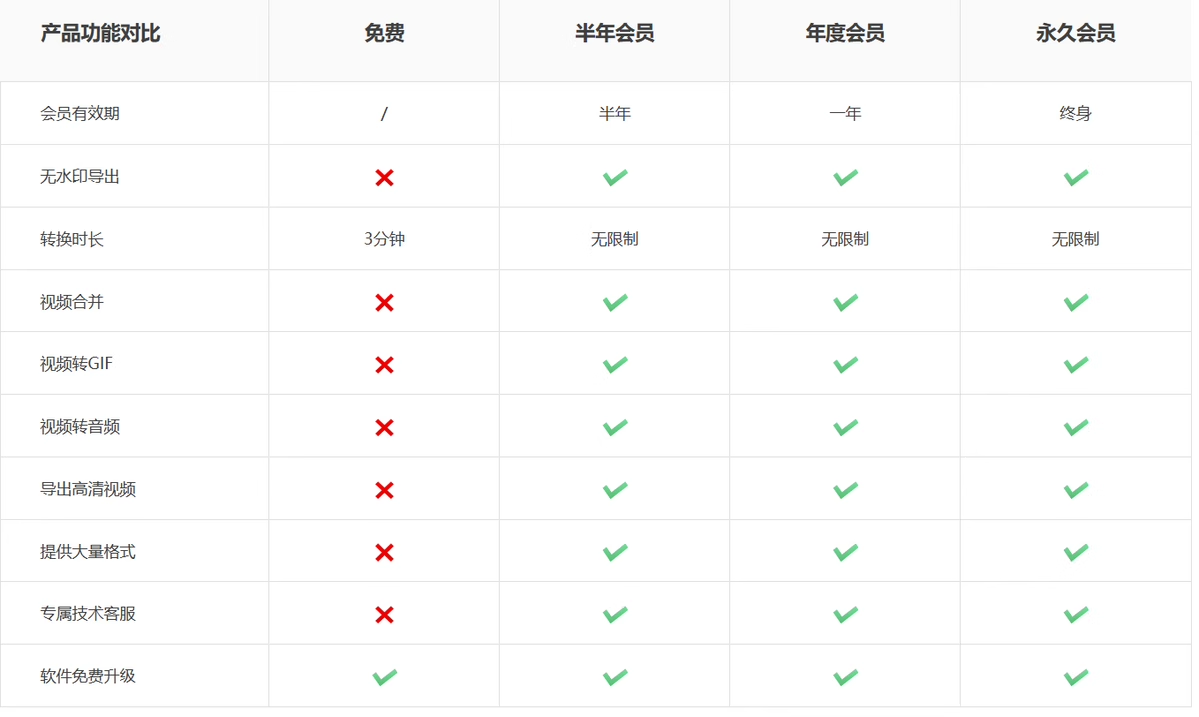The width and height of the screenshot is (1199, 717).
Task: Click red cross for 视频转GIF in 免费 column
Action: pyautogui.click(x=384, y=365)
